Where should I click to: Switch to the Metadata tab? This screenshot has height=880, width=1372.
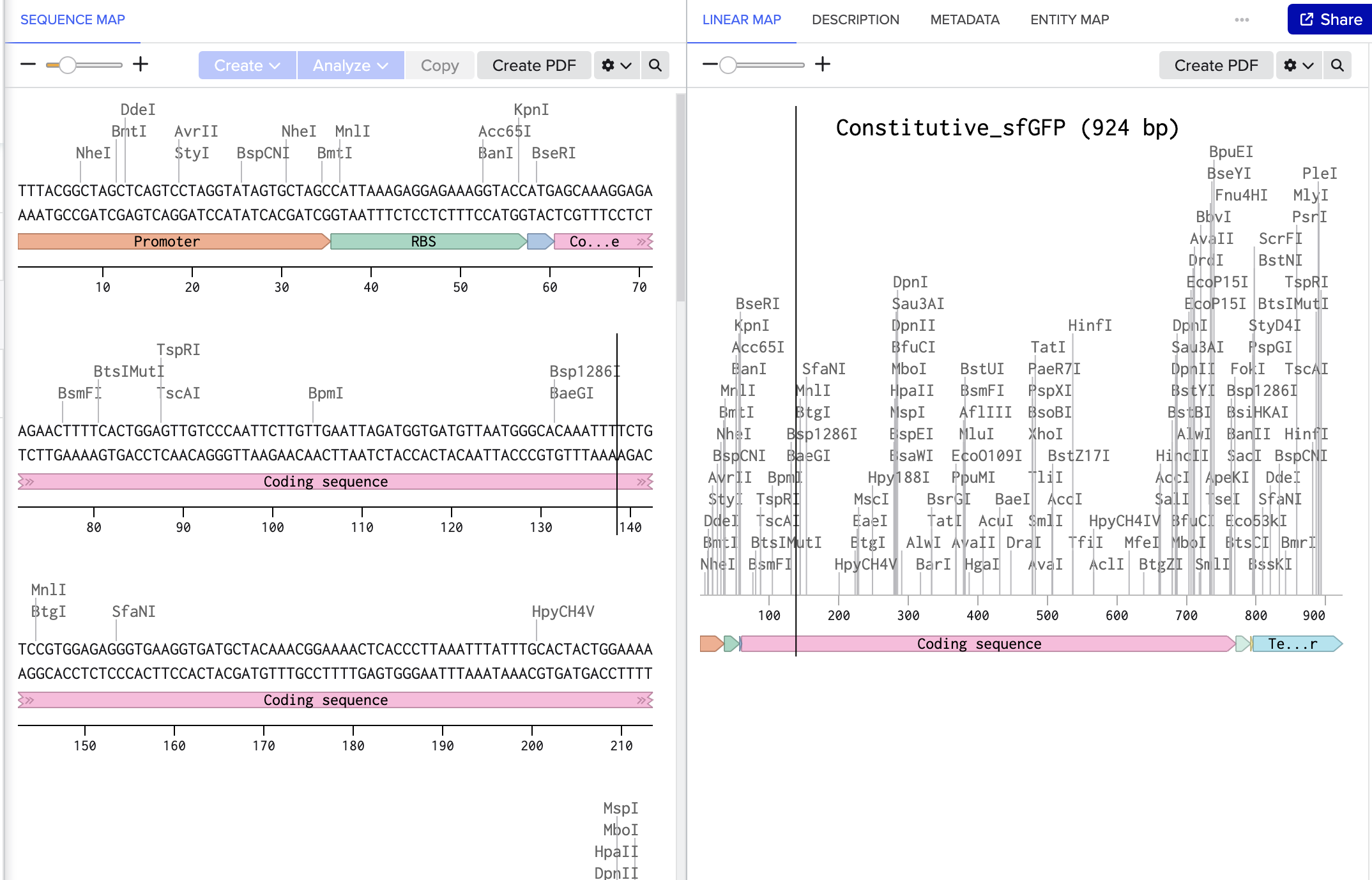pyautogui.click(x=964, y=20)
